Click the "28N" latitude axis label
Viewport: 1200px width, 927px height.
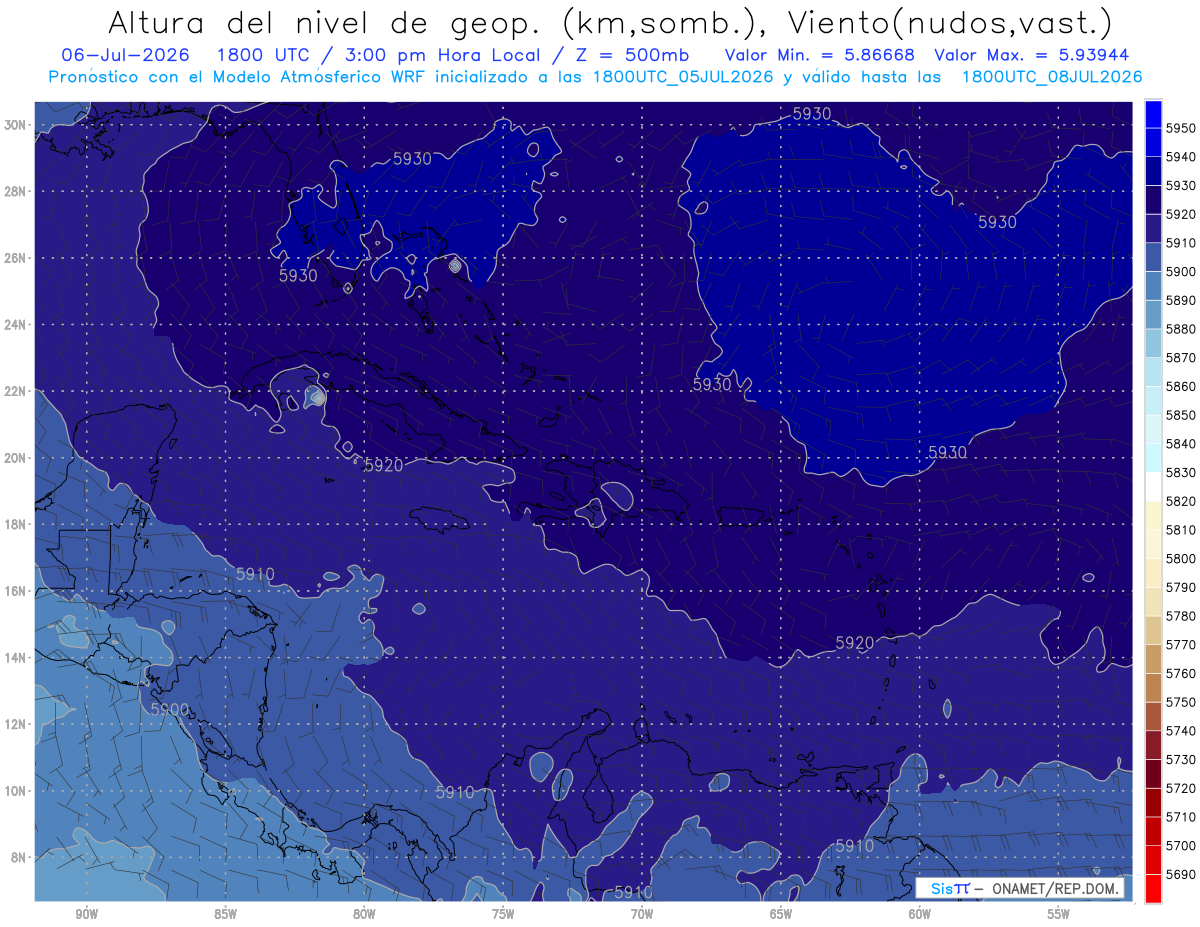tap(15, 191)
